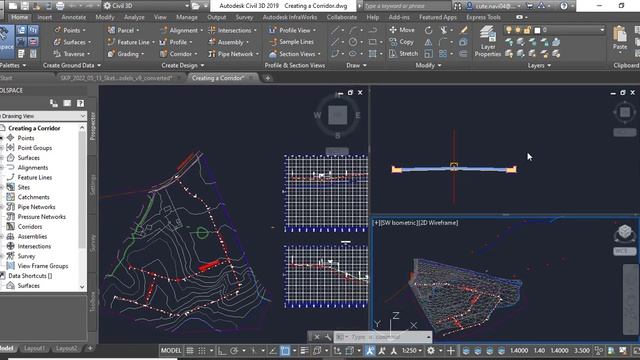Toggle grid display in status bar
The width and height of the screenshot is (640, 360).
click(x=190, y=351)
